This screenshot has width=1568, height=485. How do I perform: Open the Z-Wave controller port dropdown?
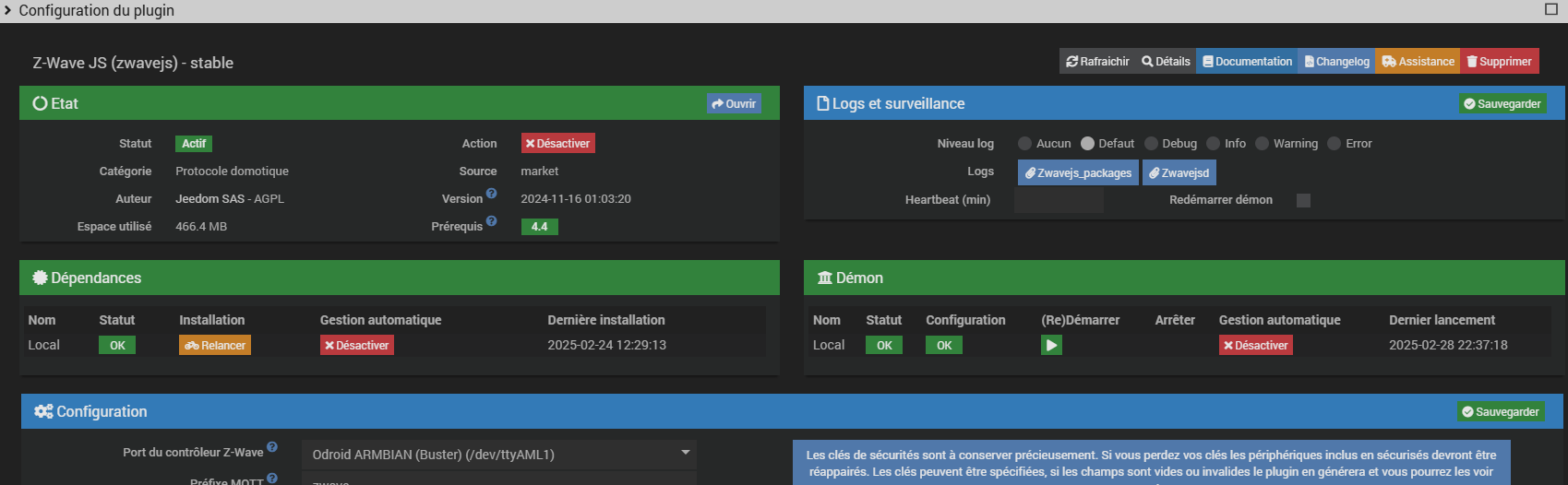(499, 454)
